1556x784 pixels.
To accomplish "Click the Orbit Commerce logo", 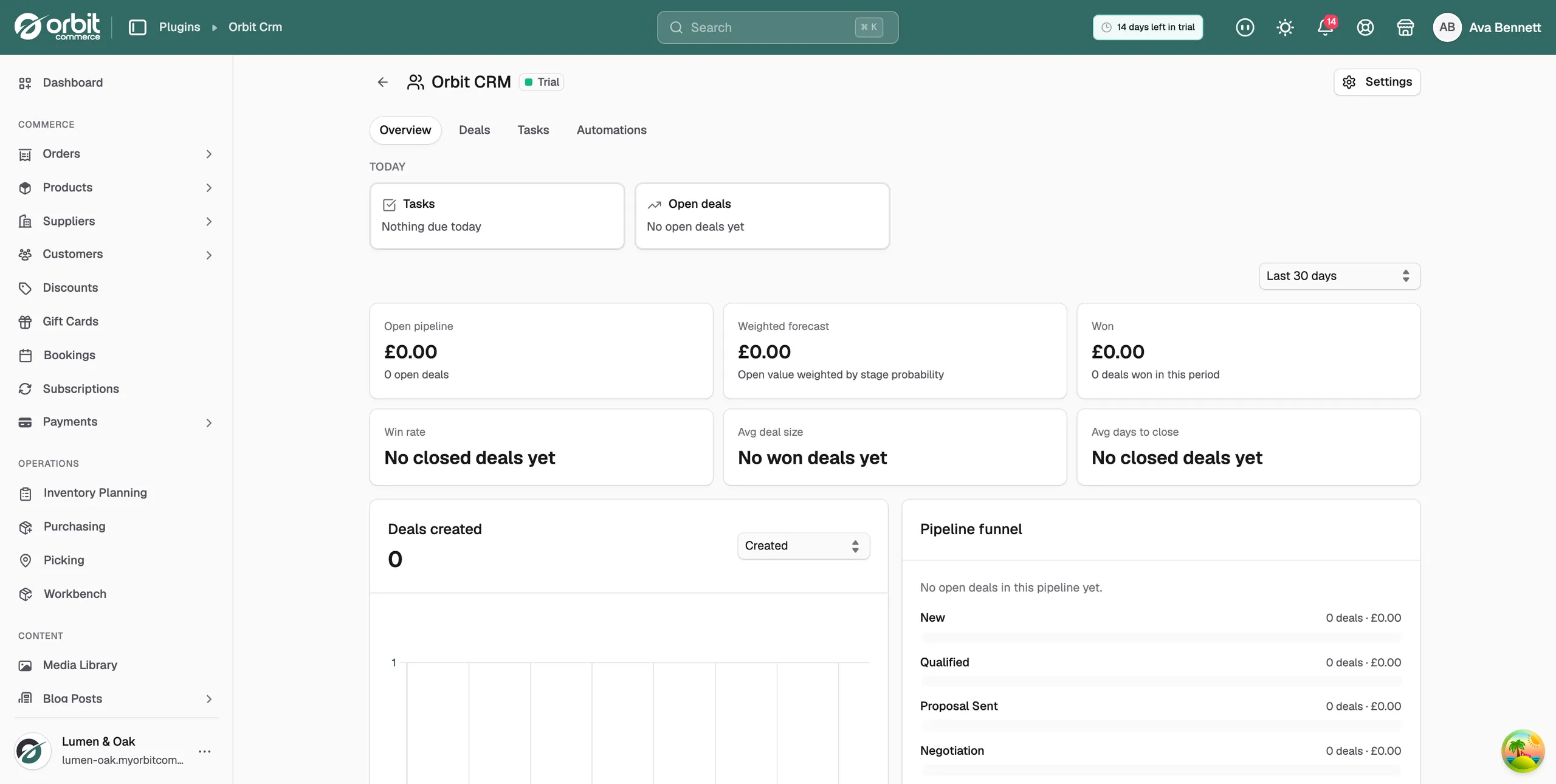I will tap(57, 27).
